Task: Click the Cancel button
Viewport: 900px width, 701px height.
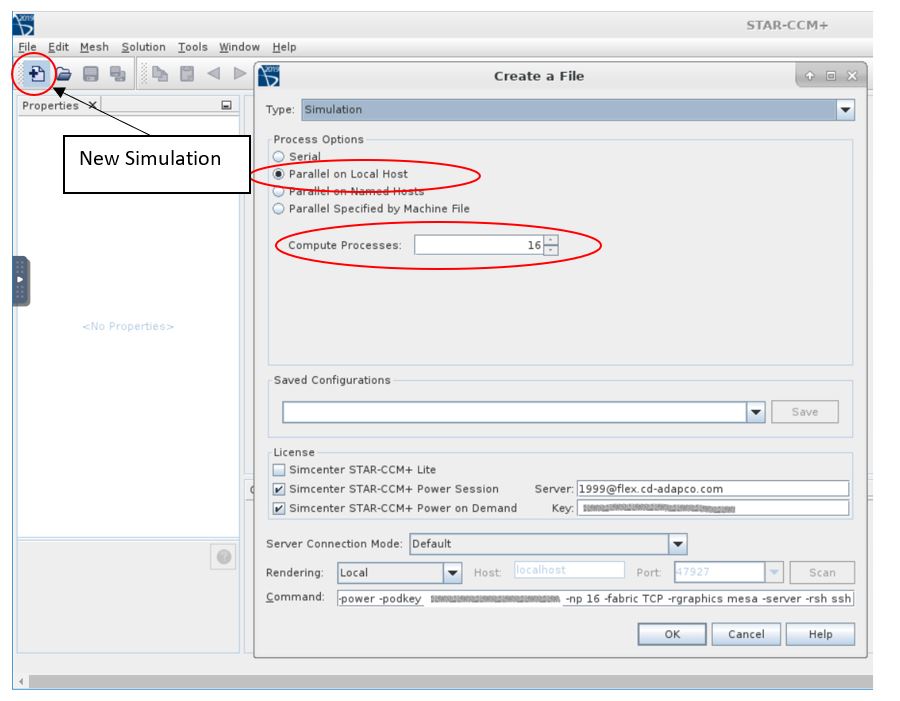Action: pos(746,634)
